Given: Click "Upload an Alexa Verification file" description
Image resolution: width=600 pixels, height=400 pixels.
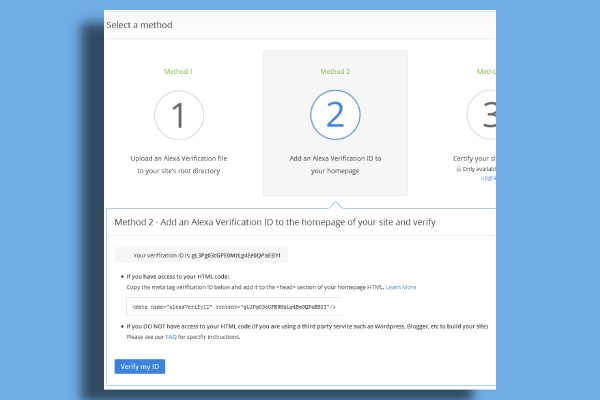Looking at the screenshot, I should pyautogui.click(x=178, y=159).
